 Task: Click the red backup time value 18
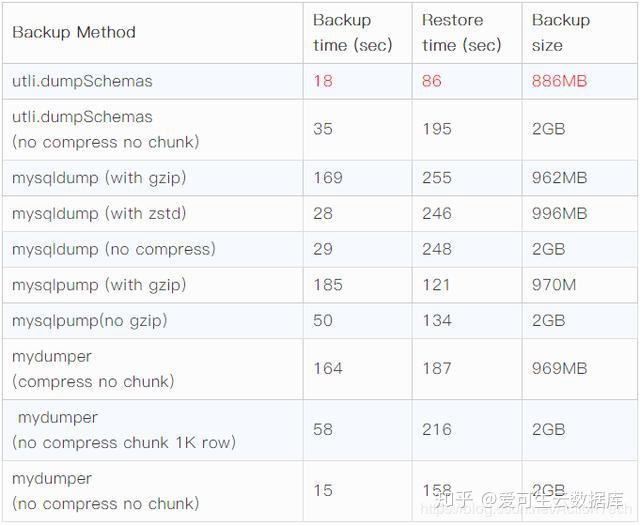pyautogui.click(x=323, y=80)
